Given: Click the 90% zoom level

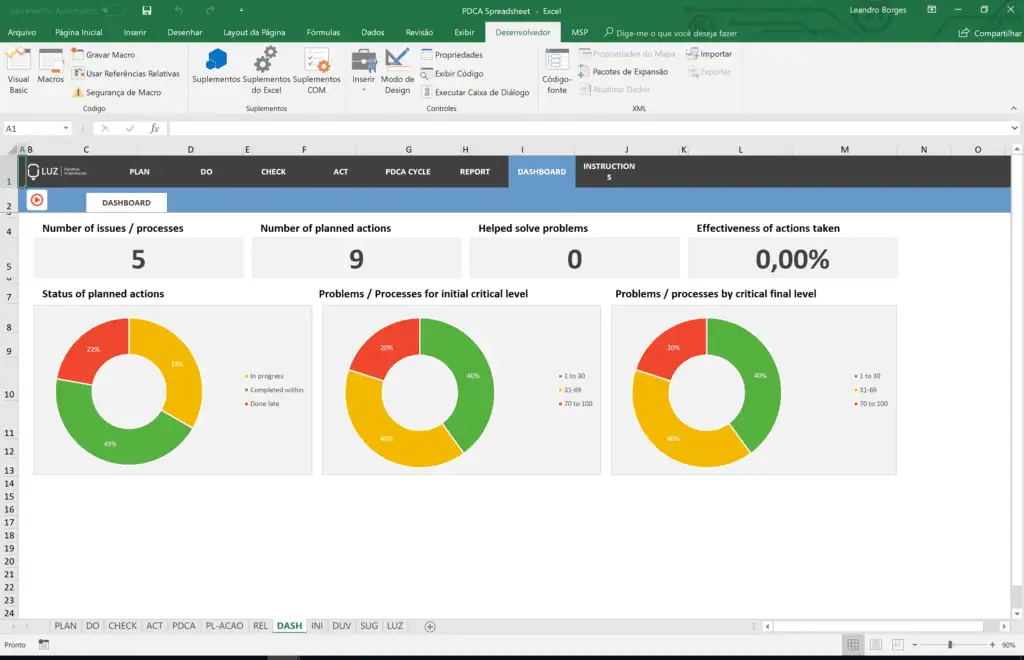Looking at the screenshot, I should 1008,645.
